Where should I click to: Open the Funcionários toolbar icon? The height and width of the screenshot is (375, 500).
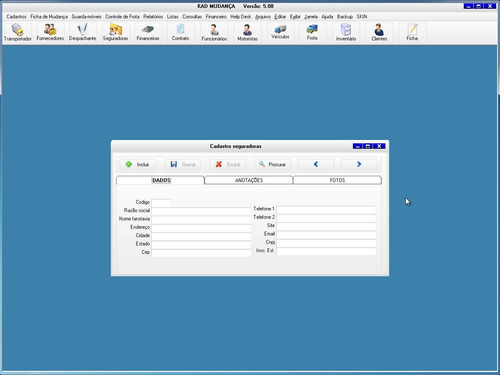pos(214,32)
